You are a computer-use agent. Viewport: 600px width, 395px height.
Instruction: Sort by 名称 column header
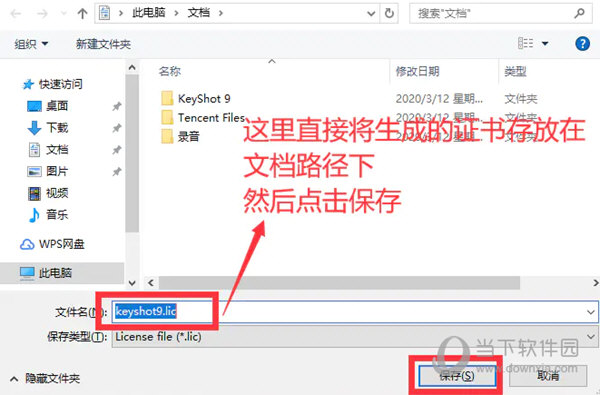click(170, 71)
